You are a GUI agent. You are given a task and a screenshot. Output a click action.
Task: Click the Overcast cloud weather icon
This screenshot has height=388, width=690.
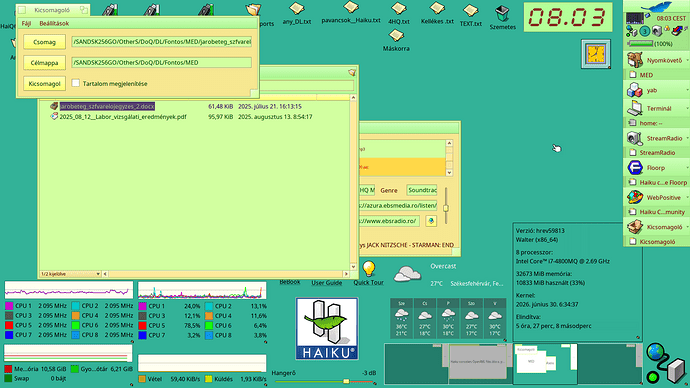coord(407,274)
